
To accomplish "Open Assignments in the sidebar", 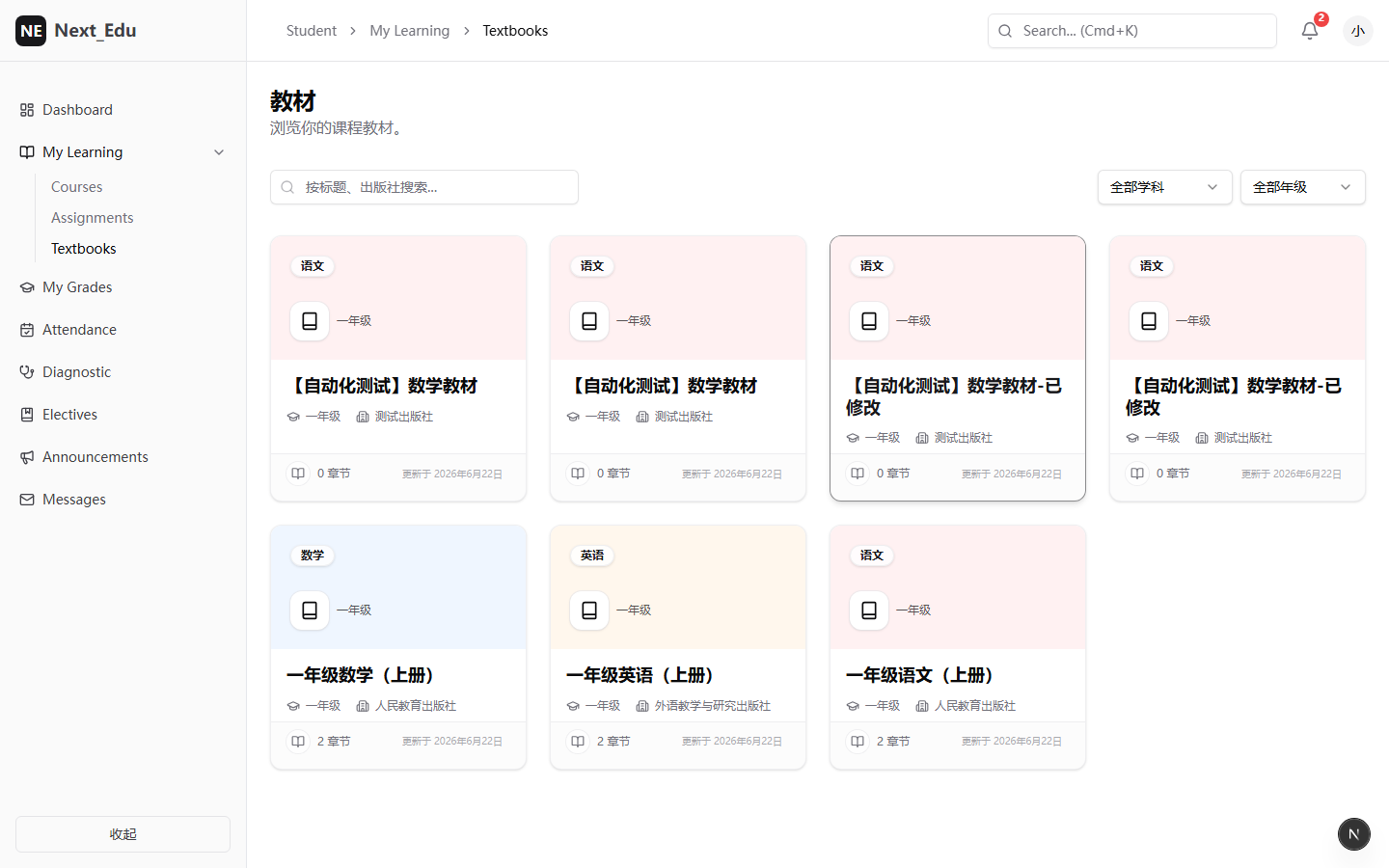I will [x=93, y=218].
